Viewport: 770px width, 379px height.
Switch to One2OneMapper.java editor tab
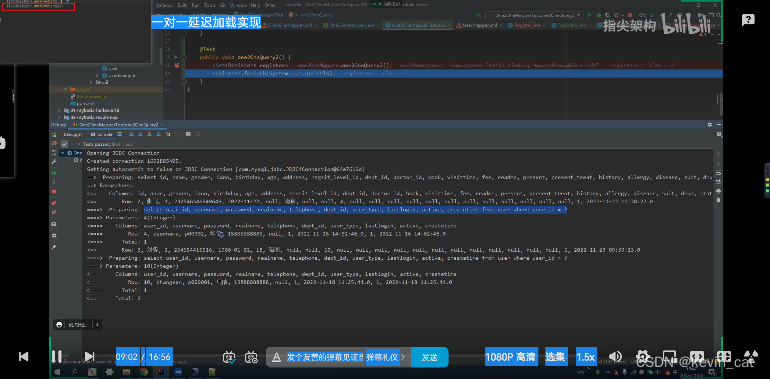coord(351,25)
